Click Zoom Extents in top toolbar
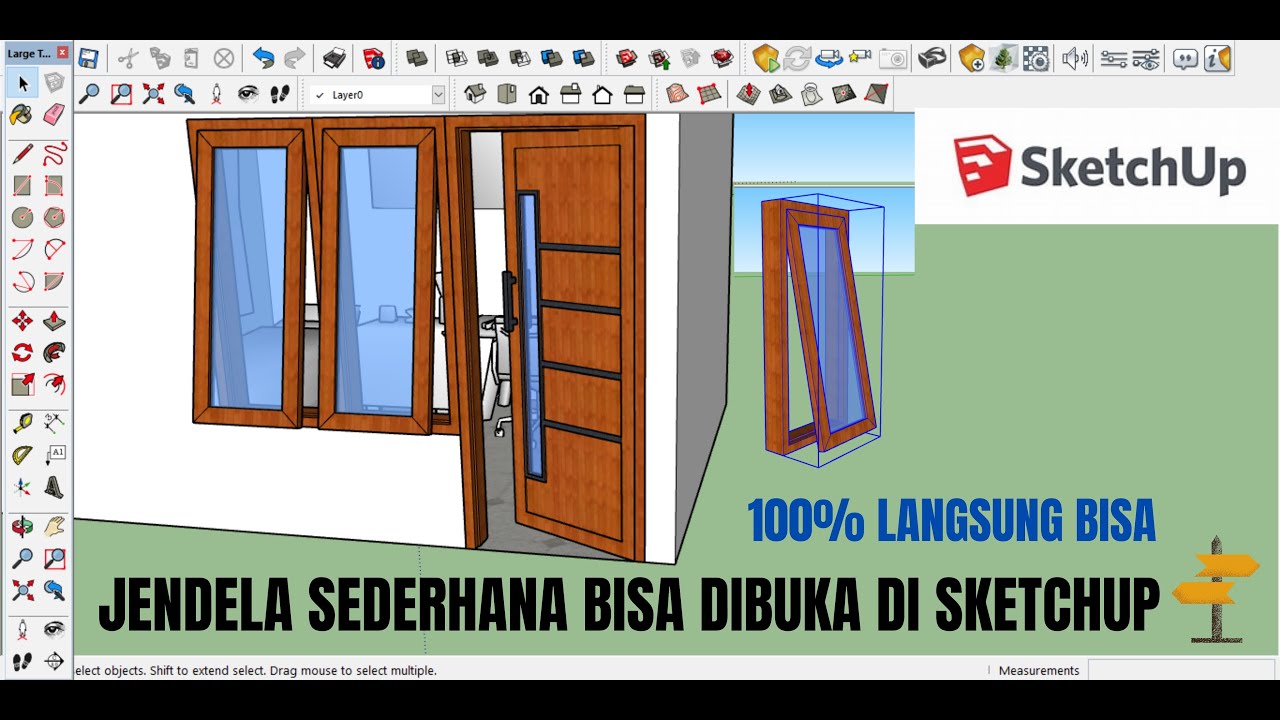This screenshot has width=1280, height=720. click(153, 94)
